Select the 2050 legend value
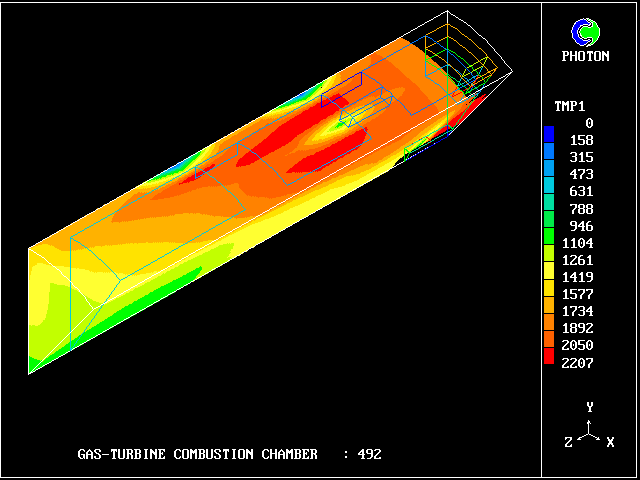The height and width of the screenshot is (480, 640). tap(577, 345)
